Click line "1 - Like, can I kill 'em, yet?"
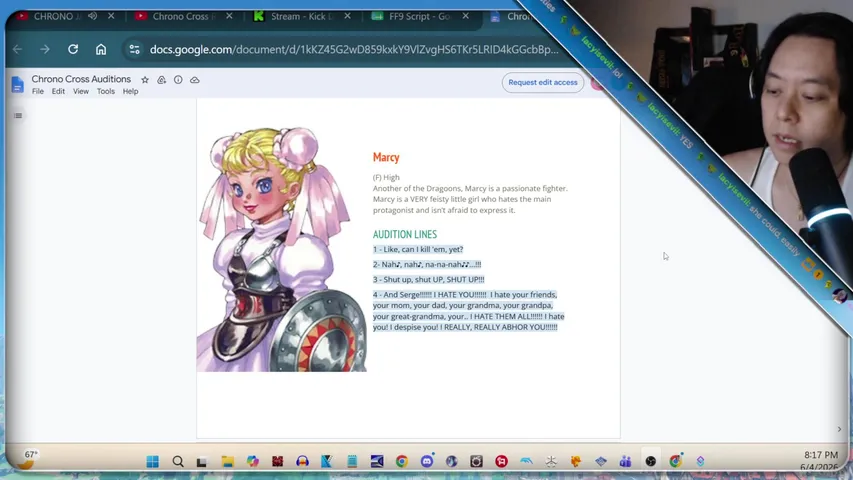Image resolution: width=853 pixels, height=480 pixels. pyautogui.click(x=418, y=249)
